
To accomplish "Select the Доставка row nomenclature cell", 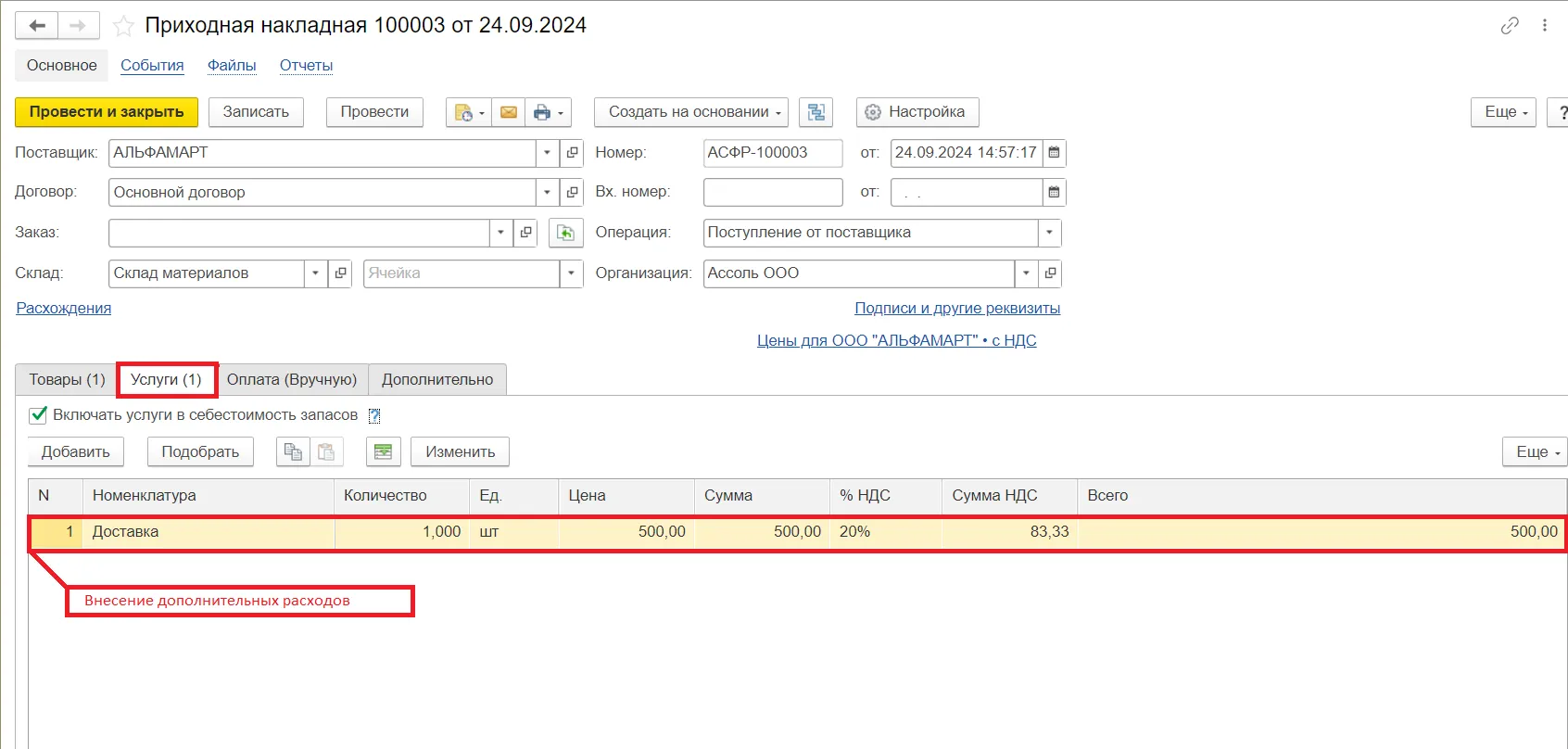I will pos(209,532).
